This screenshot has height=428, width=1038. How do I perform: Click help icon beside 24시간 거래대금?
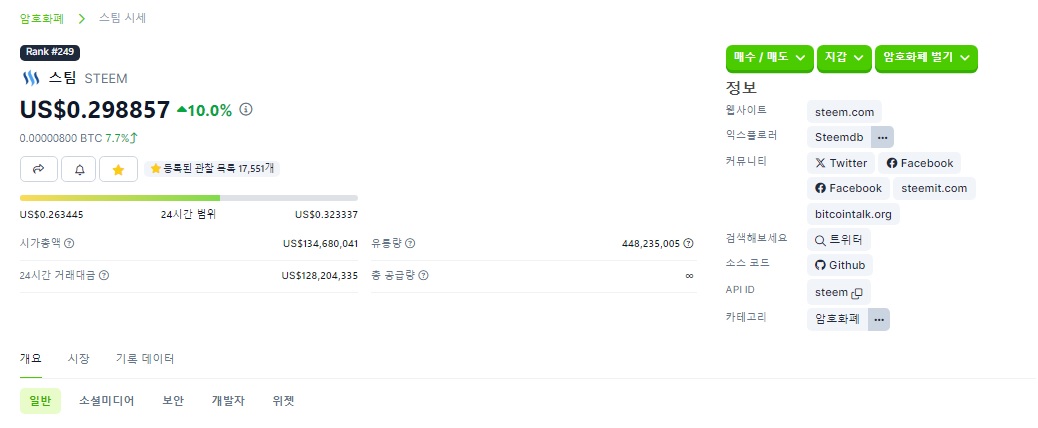point(104,275)
